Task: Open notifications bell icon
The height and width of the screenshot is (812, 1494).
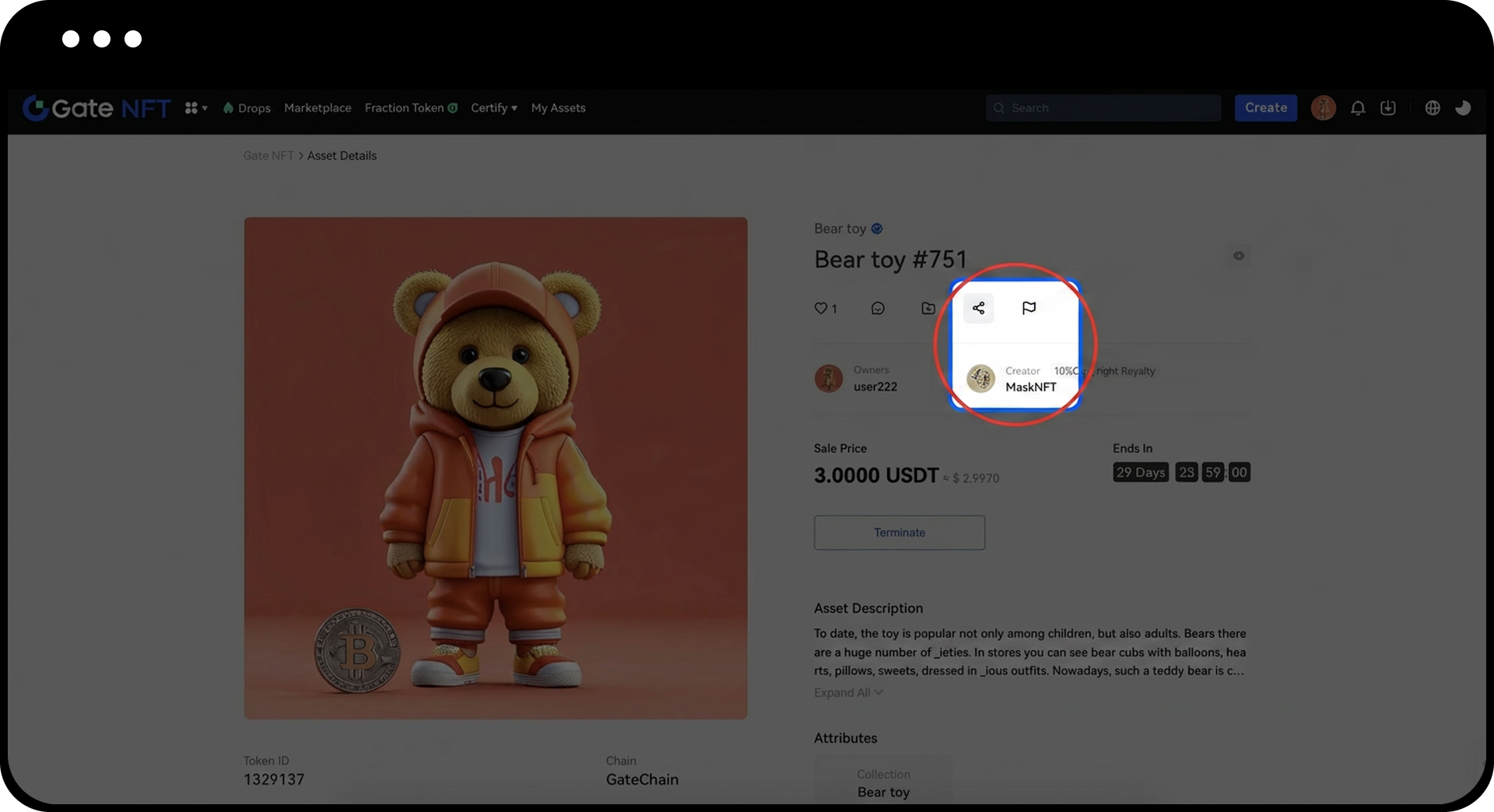Action: pos(1358,108)
